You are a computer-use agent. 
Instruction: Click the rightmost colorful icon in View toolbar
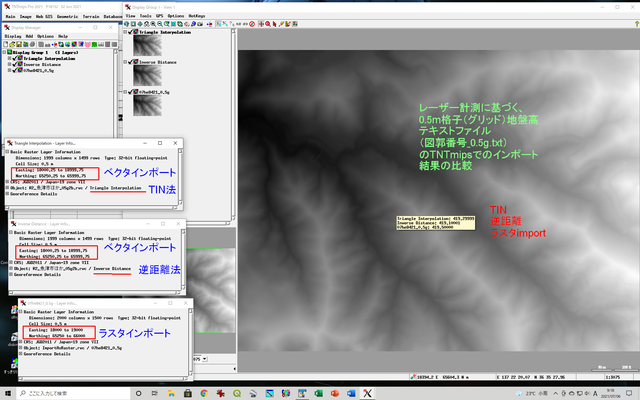coord(295,24)
